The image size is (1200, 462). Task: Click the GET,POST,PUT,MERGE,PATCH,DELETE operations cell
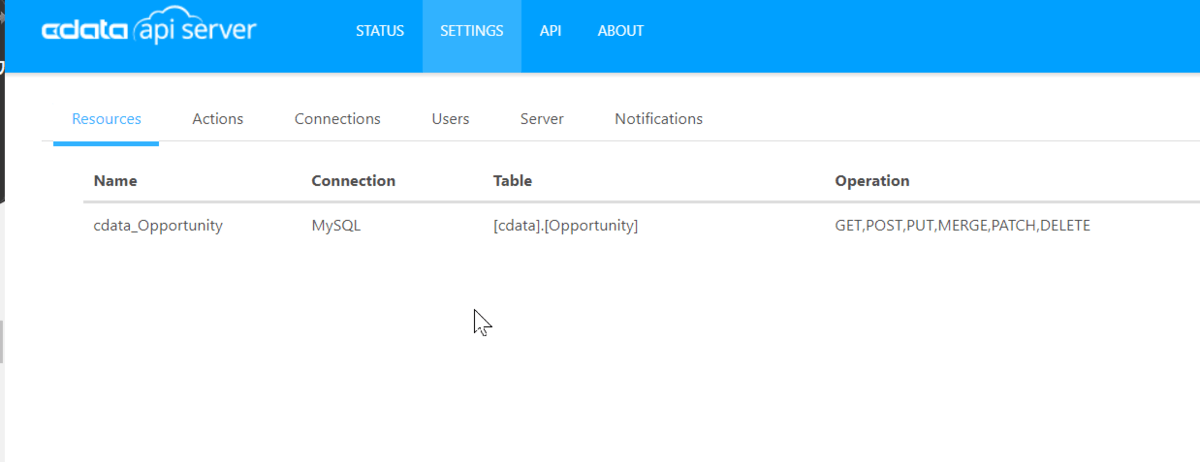962,226
